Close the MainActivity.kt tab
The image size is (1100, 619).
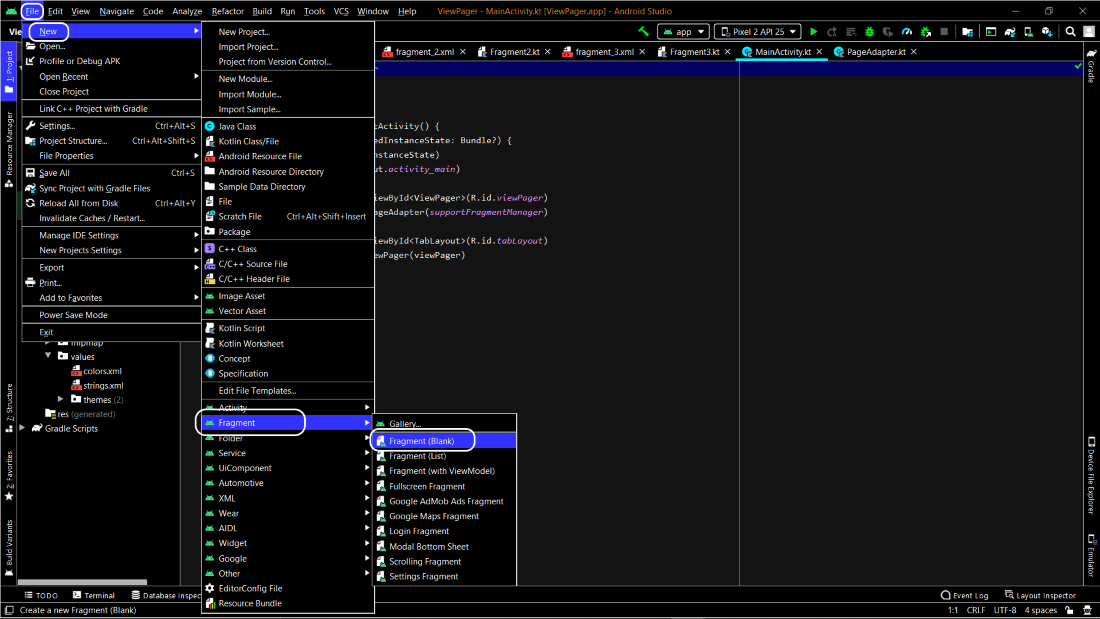819,52
